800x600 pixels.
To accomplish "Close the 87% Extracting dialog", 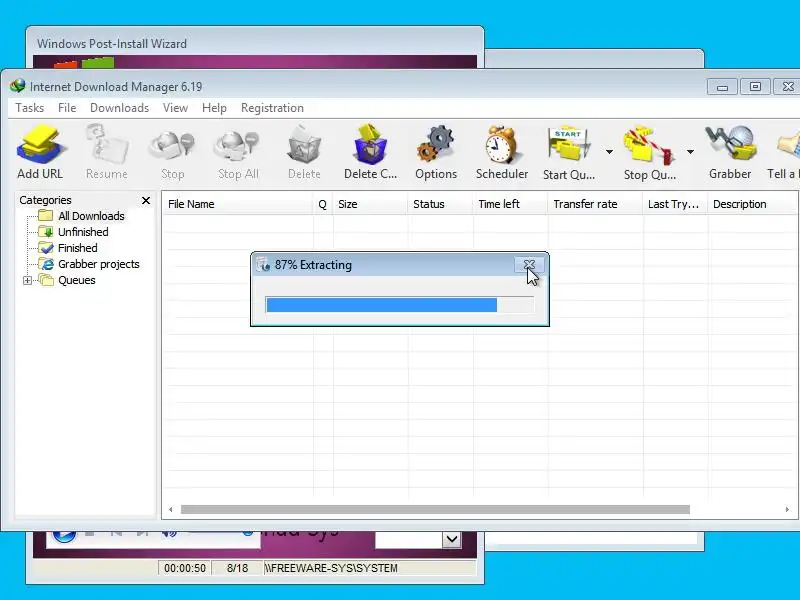I will (529, 265).
